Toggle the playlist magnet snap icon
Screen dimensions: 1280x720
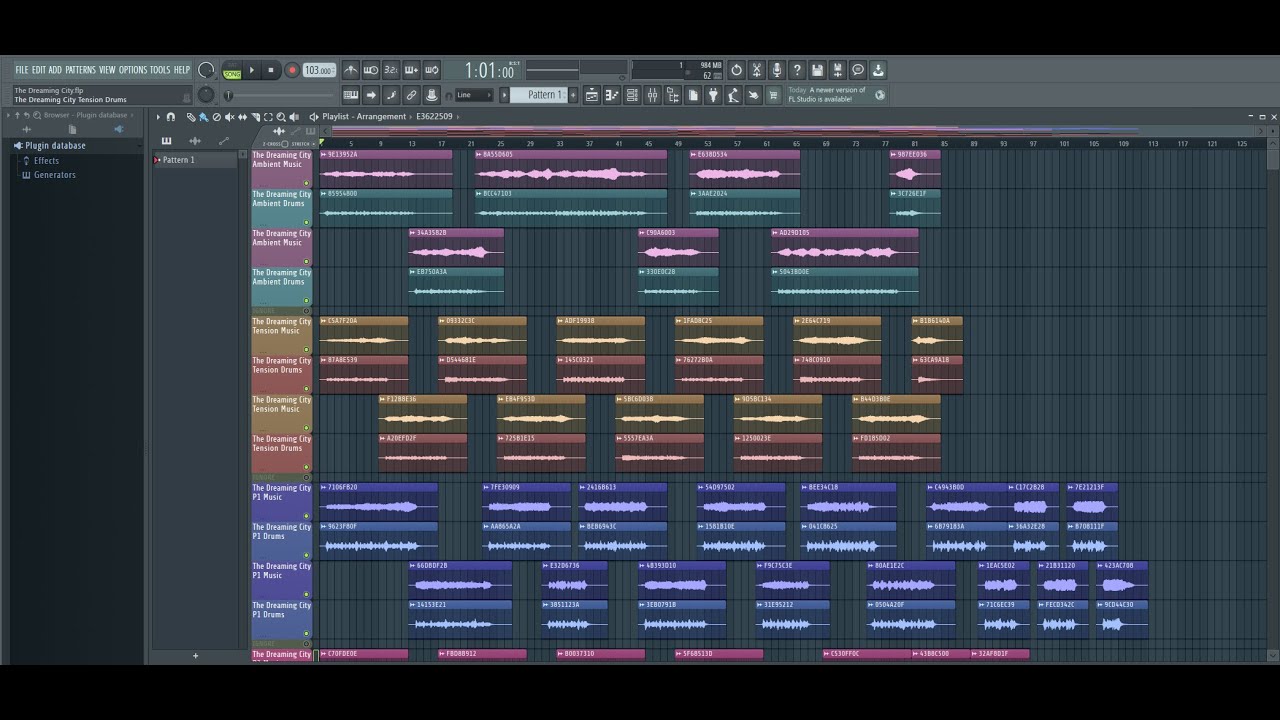[x=171, y=117]
